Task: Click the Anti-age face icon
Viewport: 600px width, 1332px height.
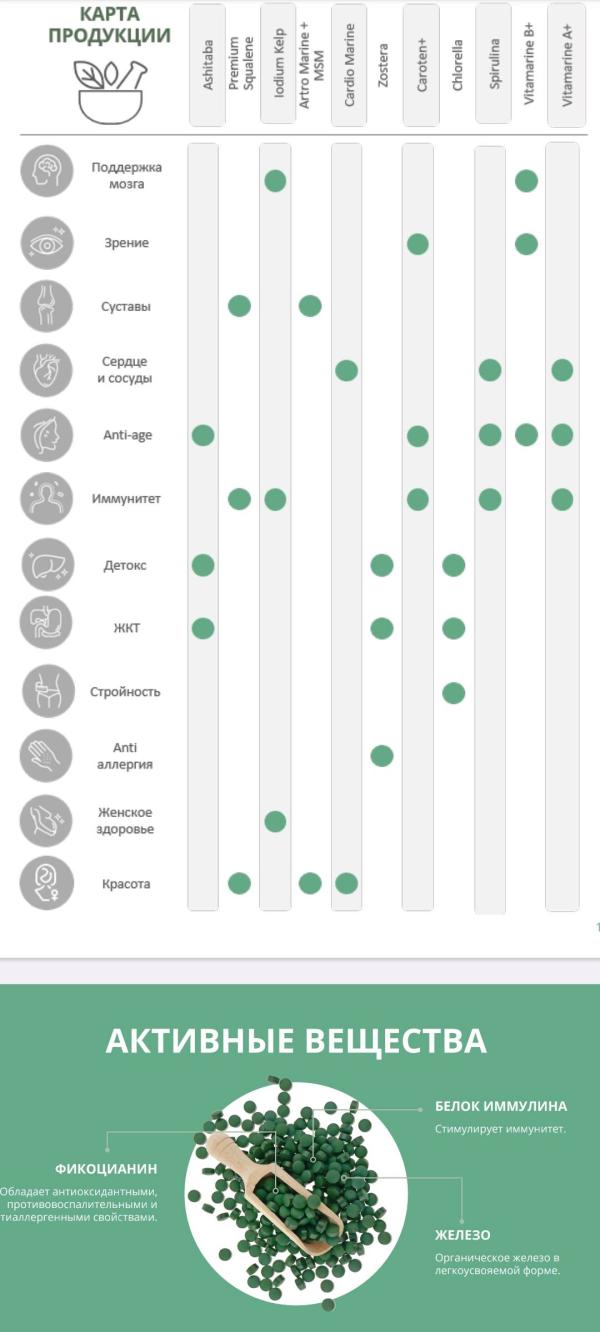Action: pos(47,435)
